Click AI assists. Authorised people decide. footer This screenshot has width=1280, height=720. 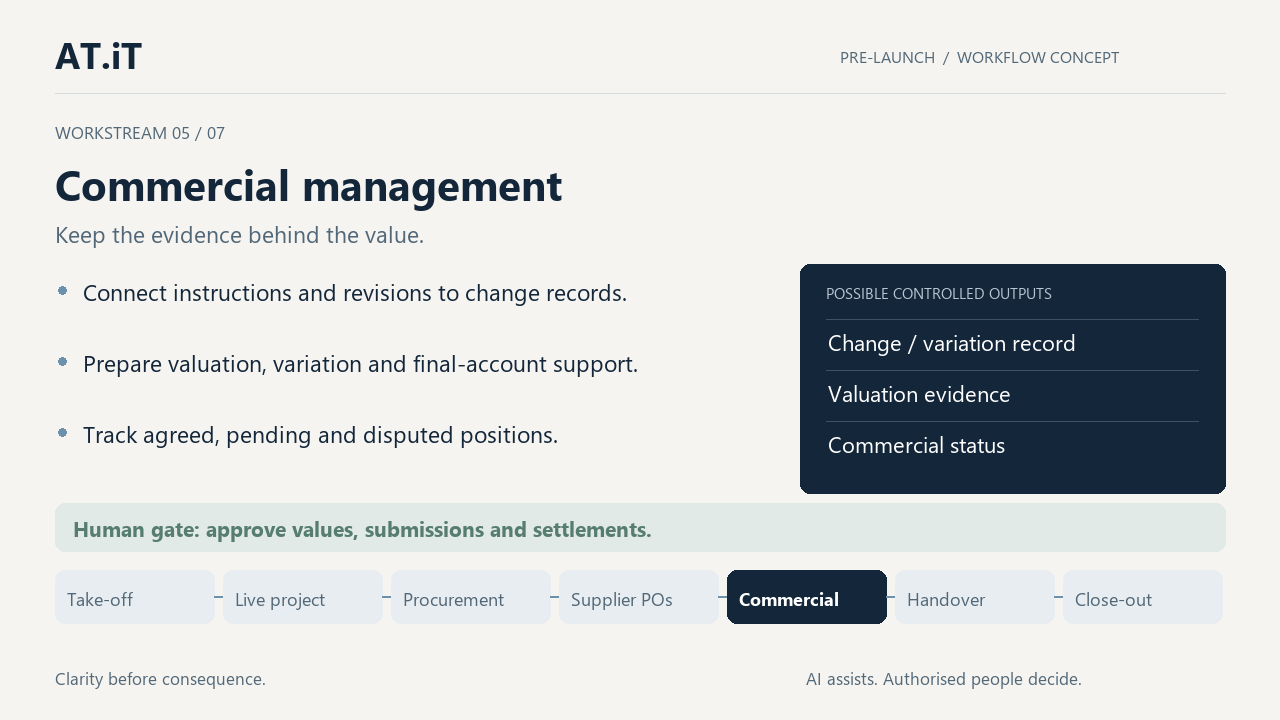click(944, 679)
